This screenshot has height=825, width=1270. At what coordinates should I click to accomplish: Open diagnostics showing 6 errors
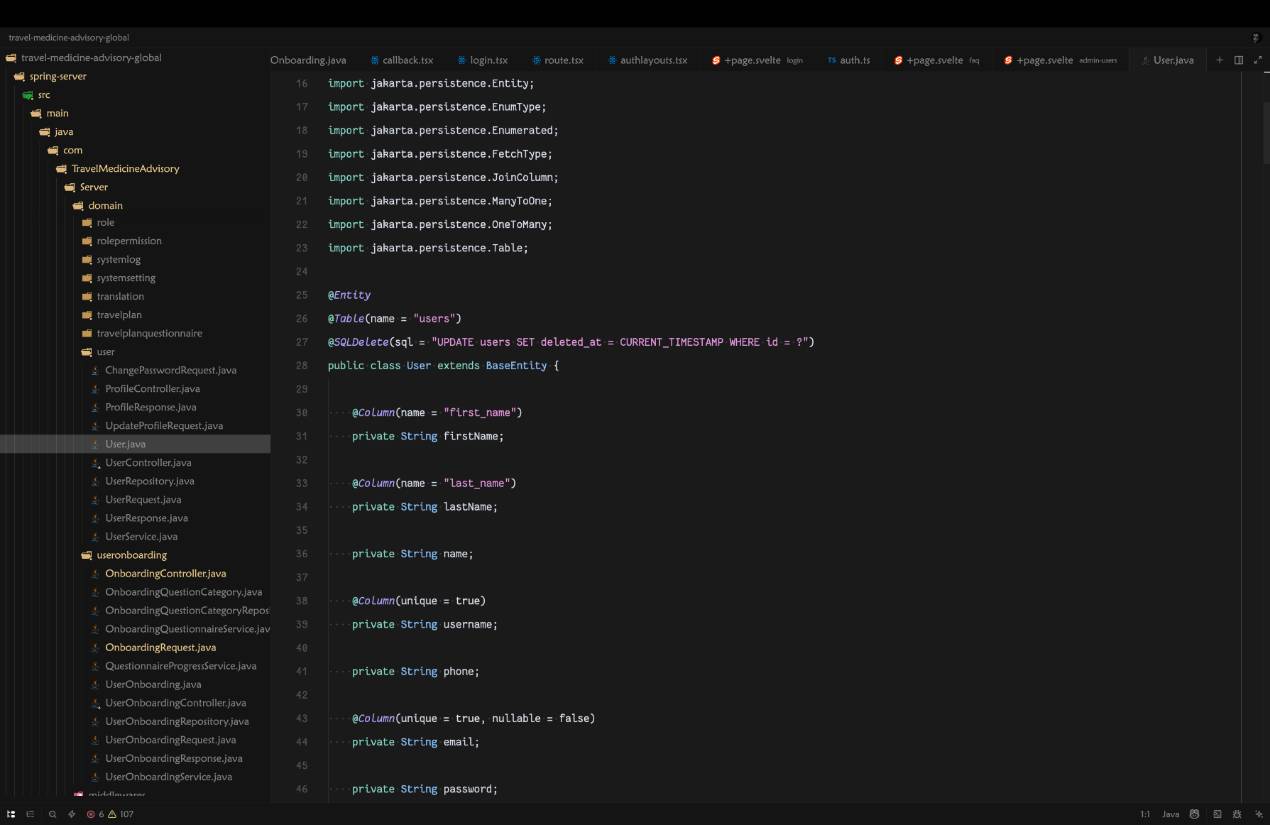[x=95, y=814]
